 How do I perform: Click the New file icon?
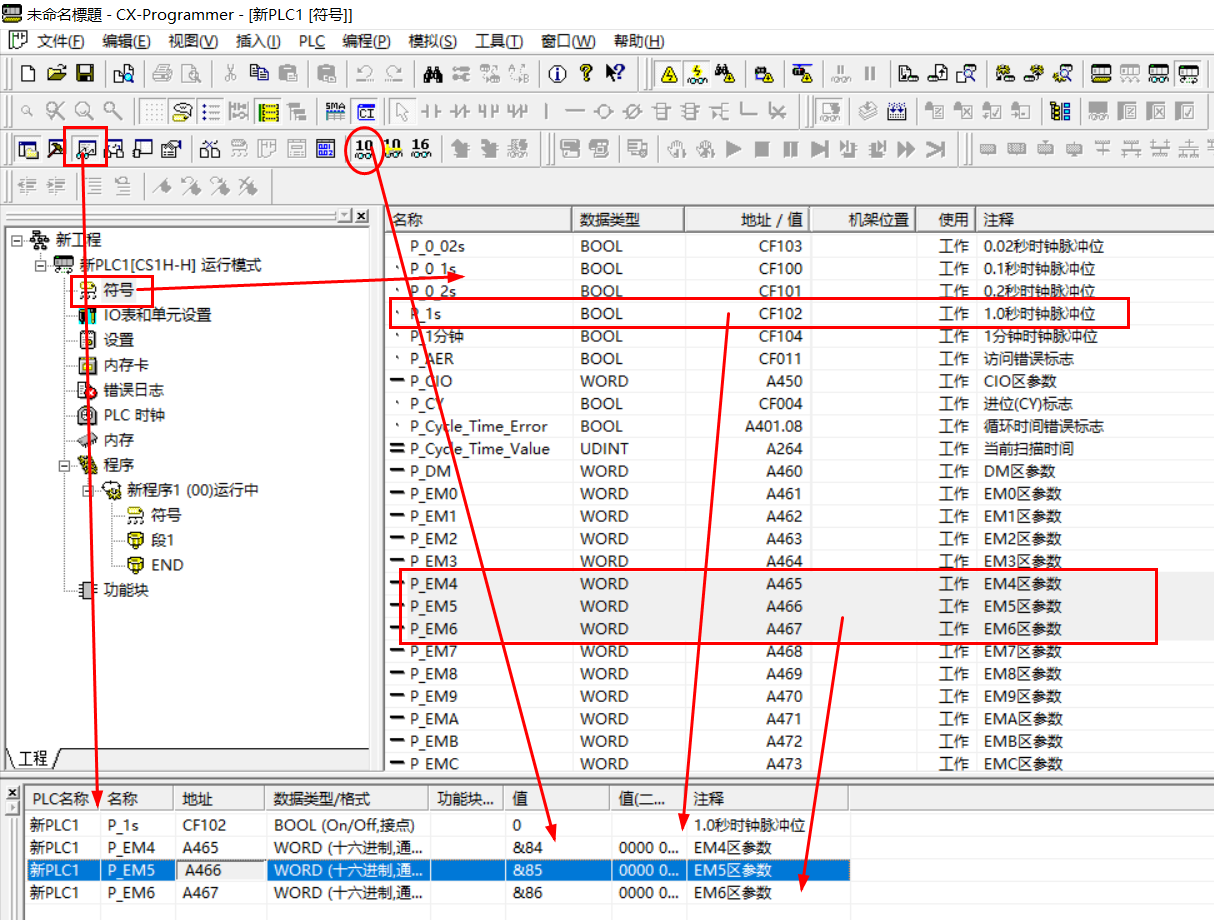pyautogui.click(x=28, y=73)
